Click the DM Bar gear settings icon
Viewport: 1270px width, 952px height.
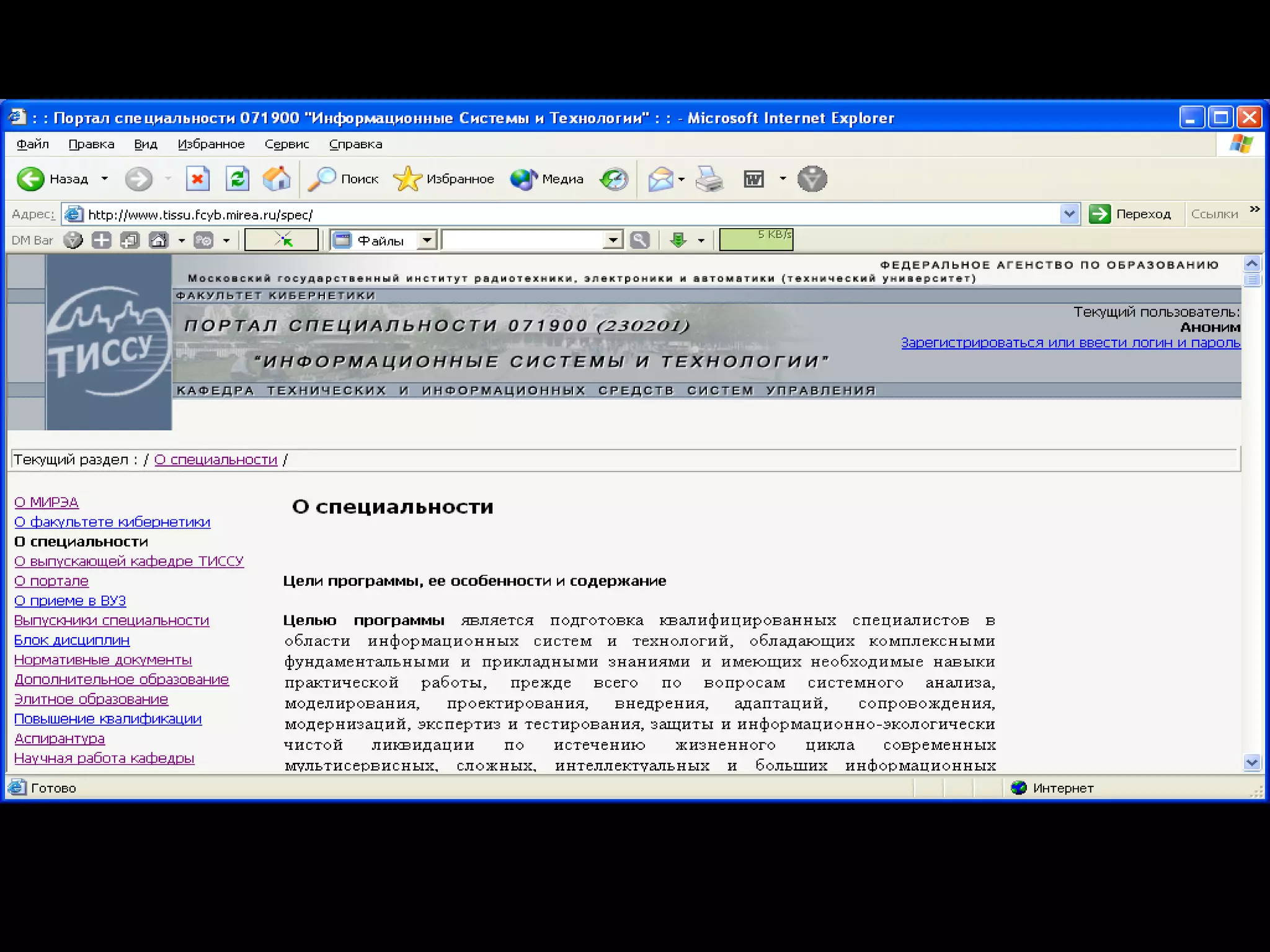pos(203,240)
